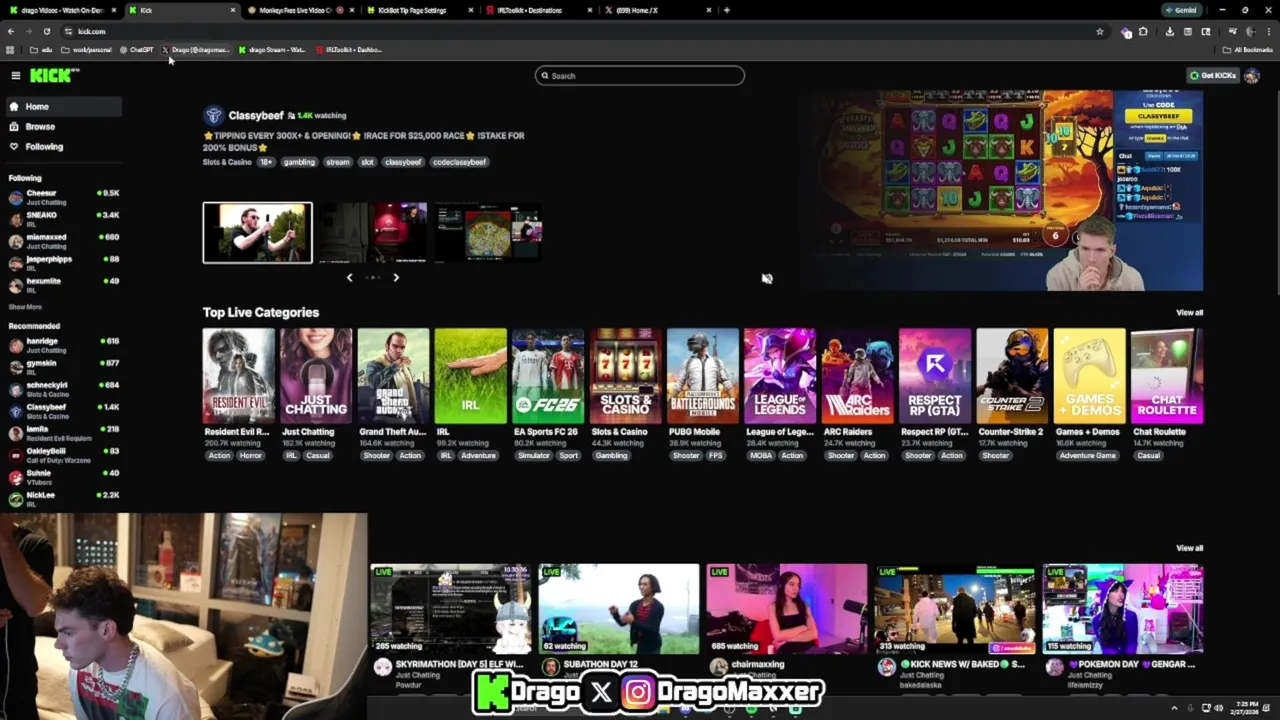This screenshot has width=1280, height=720.
Task: Go to previous featured carousel slide
Action: pyautogui.click(x=349, y=277)
